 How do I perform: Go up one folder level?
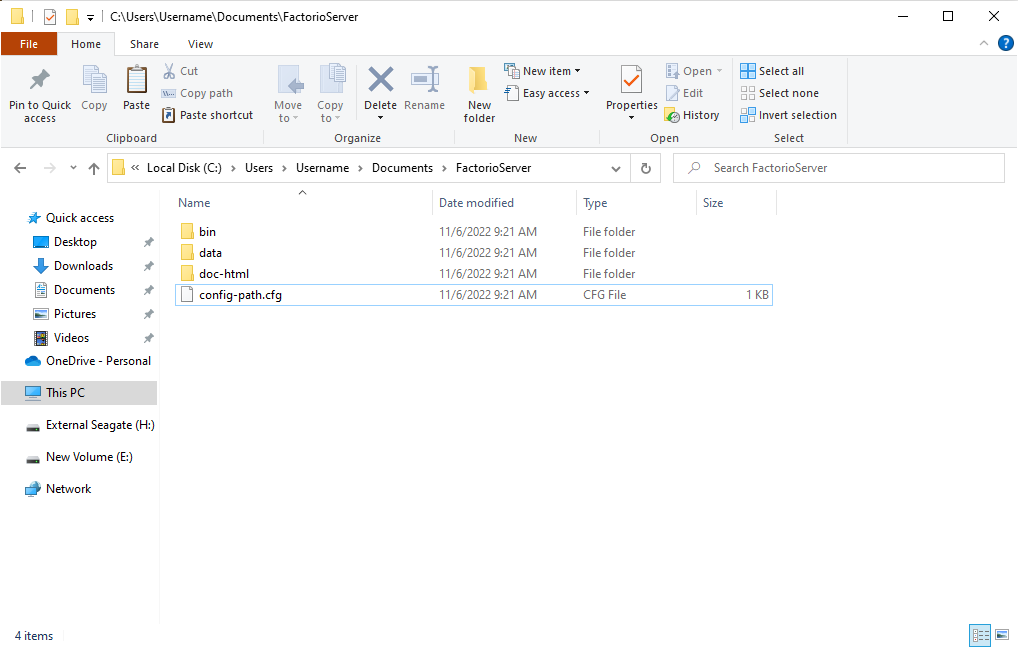pos(94,168)
